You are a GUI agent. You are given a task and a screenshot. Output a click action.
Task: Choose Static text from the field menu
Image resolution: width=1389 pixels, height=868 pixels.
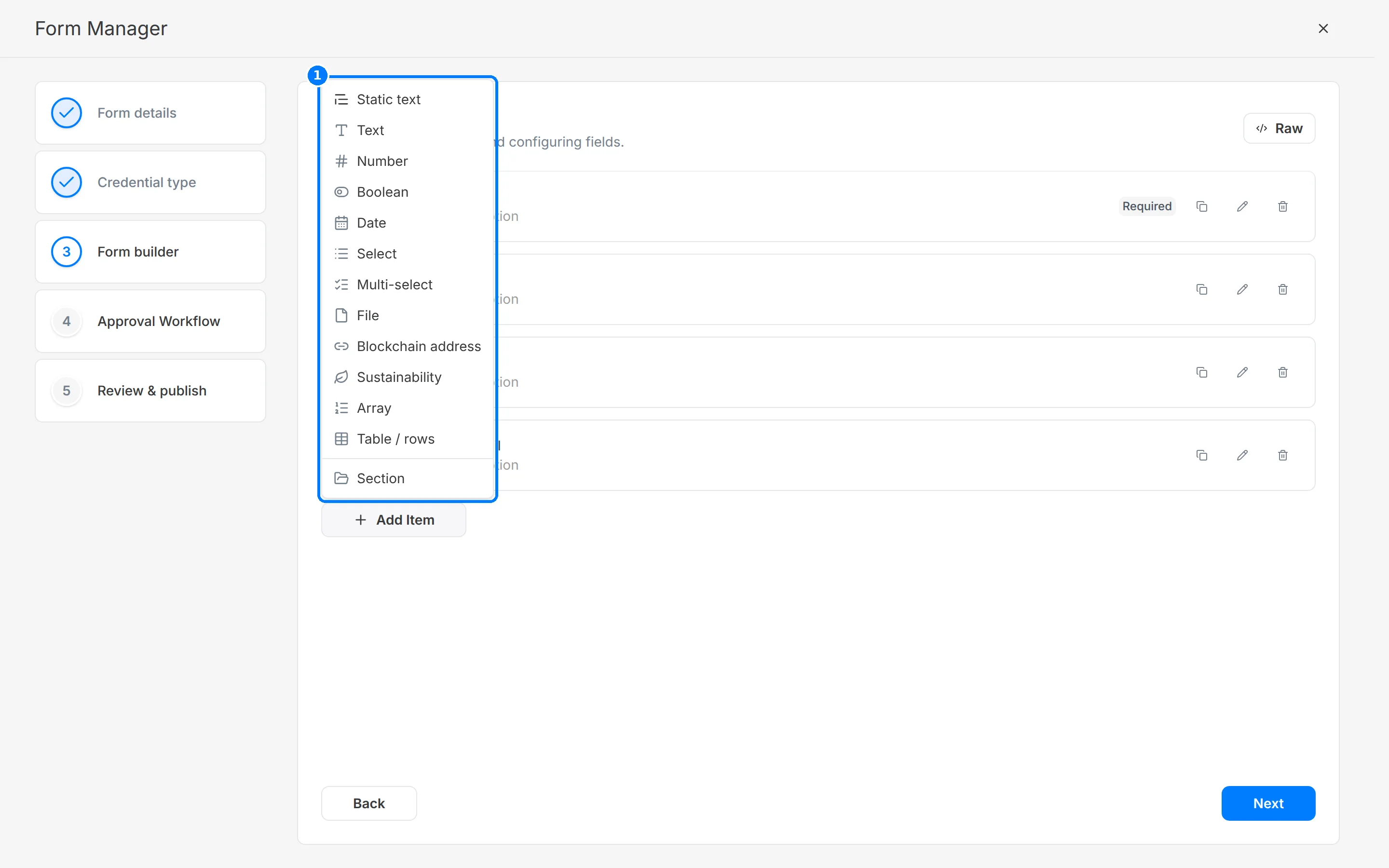click(x=408, y=99)
